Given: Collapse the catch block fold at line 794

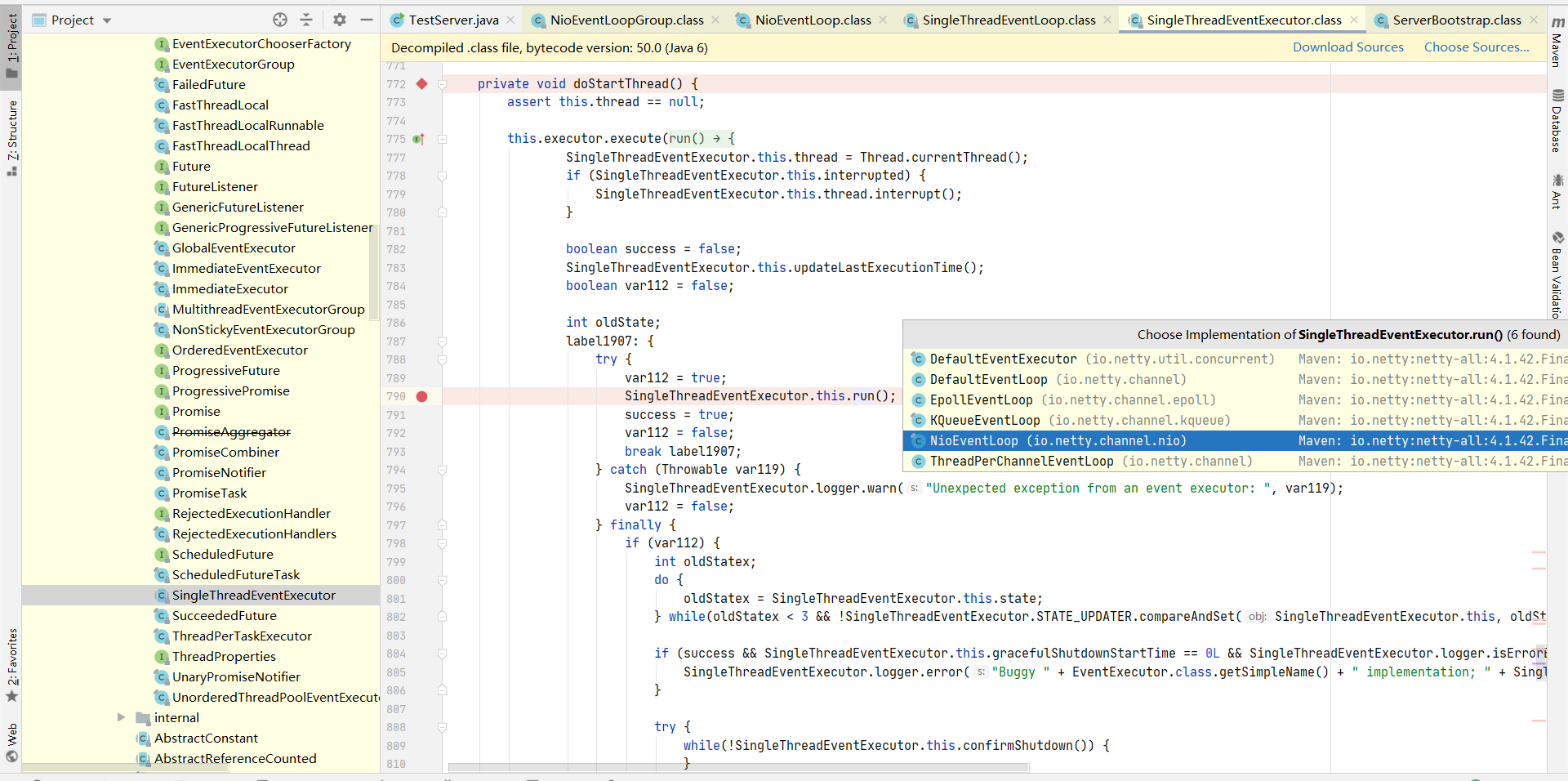Looking at the screenshot, I should tap(442, 470).
